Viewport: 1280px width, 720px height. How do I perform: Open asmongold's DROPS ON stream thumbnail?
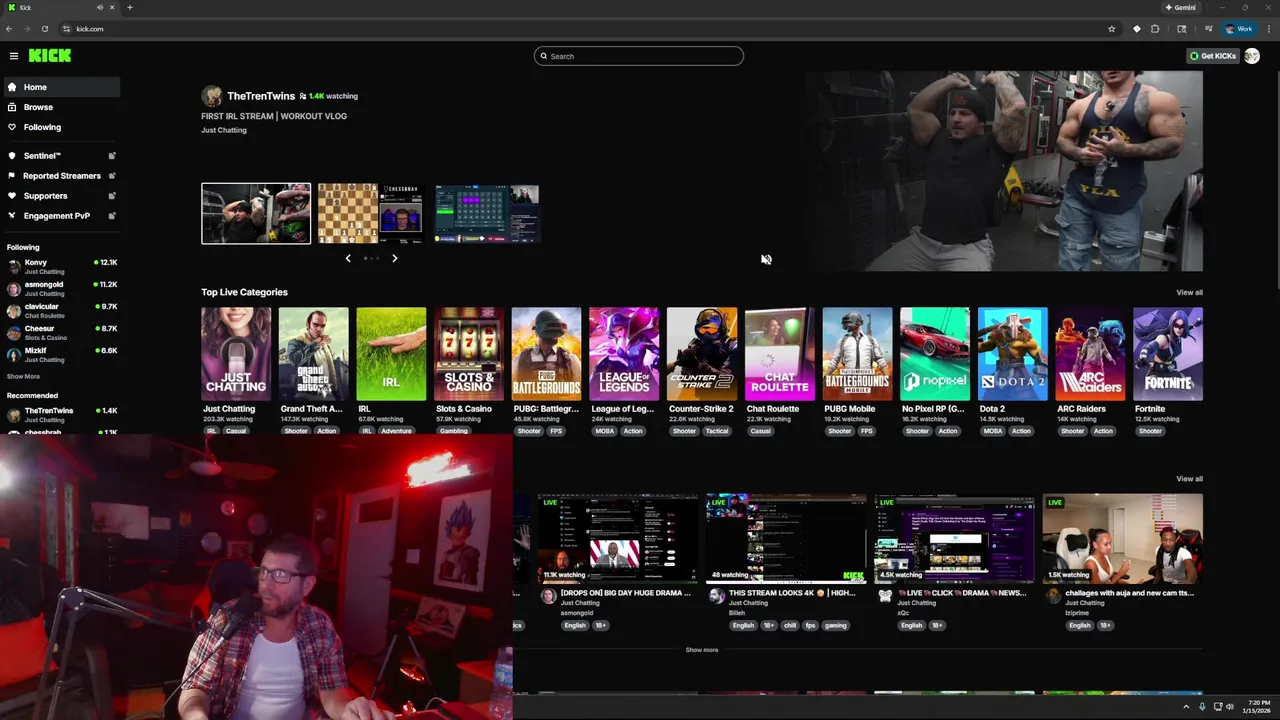pos(617,538)
